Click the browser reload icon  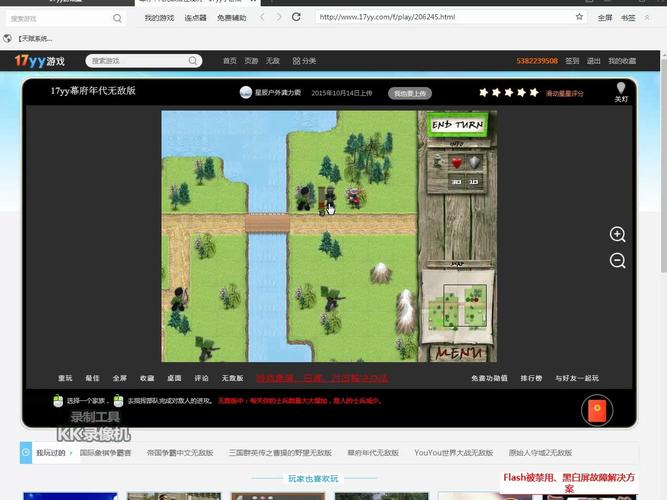[296, 17]
